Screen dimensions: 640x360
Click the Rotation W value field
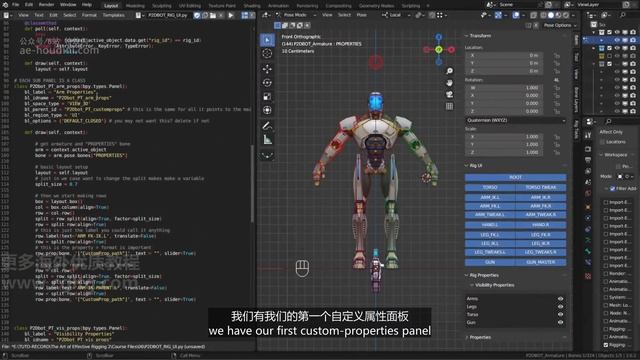[504, 88]
